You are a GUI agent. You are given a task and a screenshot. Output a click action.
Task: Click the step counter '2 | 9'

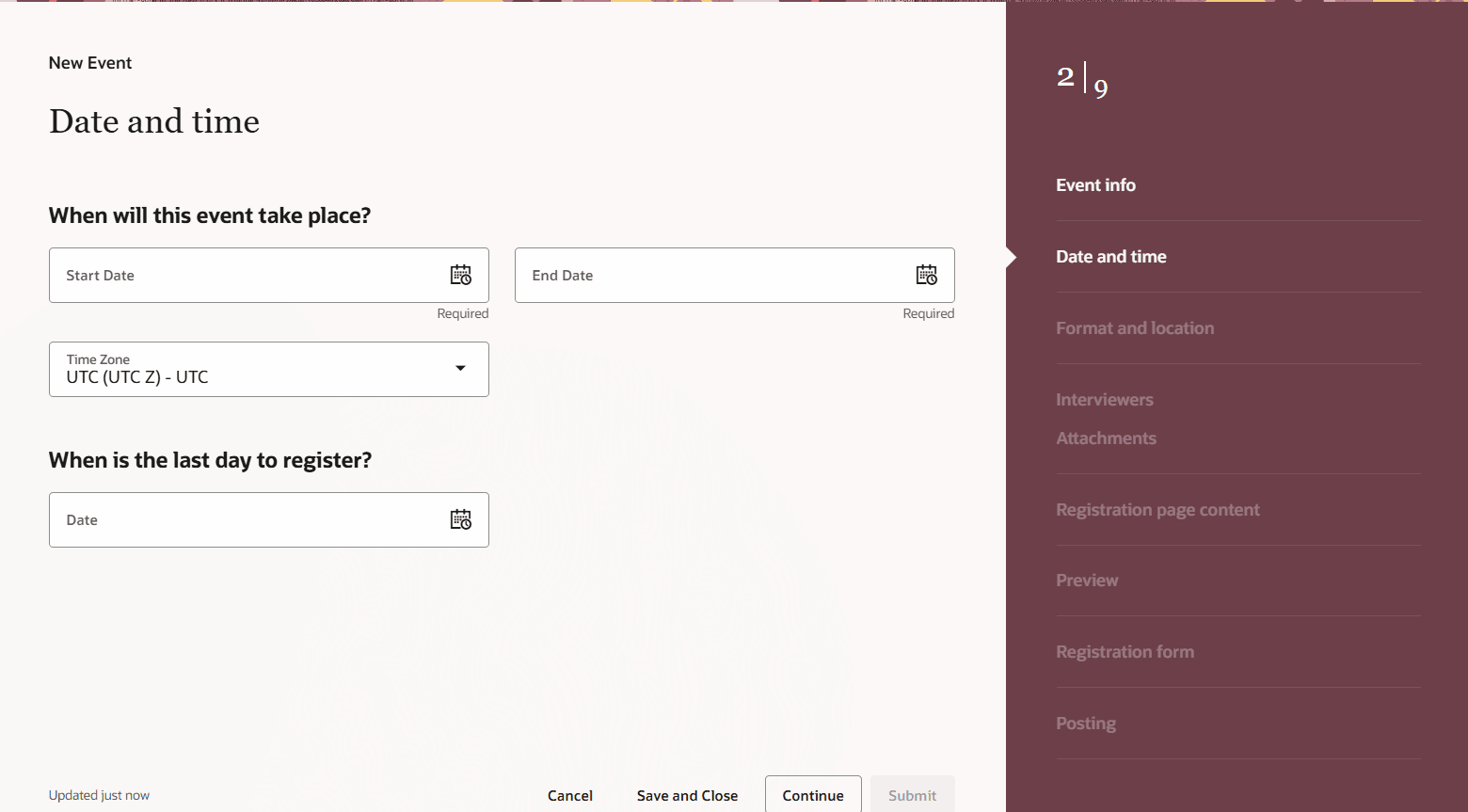click(1082, 80)
